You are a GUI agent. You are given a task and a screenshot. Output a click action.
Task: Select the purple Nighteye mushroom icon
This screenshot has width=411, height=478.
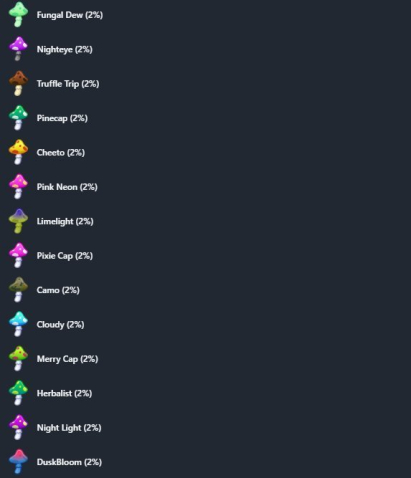(18, 49)
